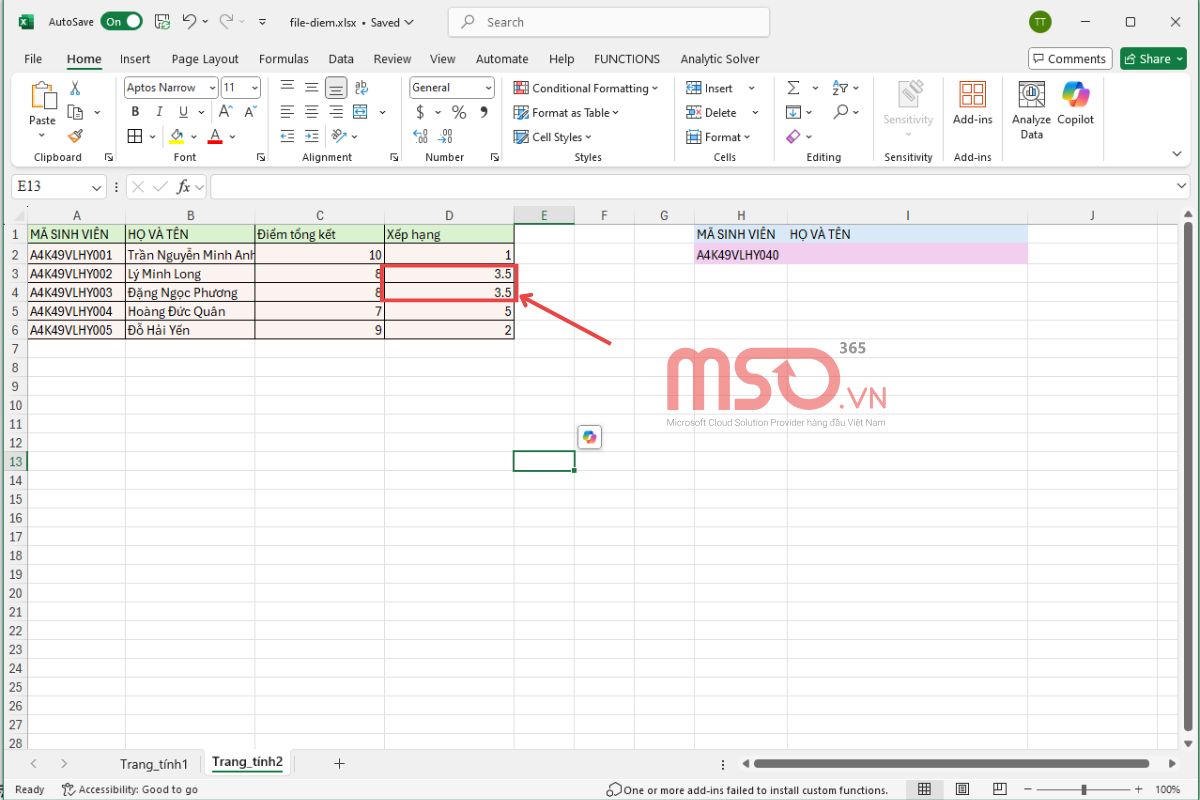Viewport: 1200px width, 800px height.
Task: Click the Font Color red A
Action: point(215,136)
